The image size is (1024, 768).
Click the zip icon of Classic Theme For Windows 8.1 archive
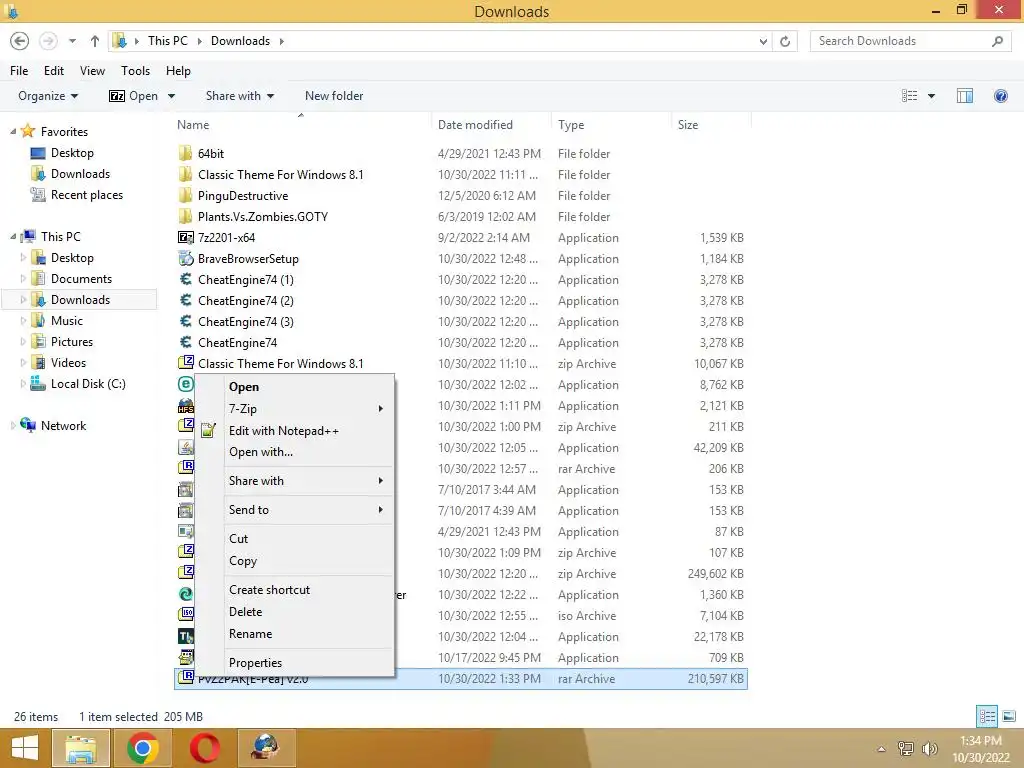185,363
